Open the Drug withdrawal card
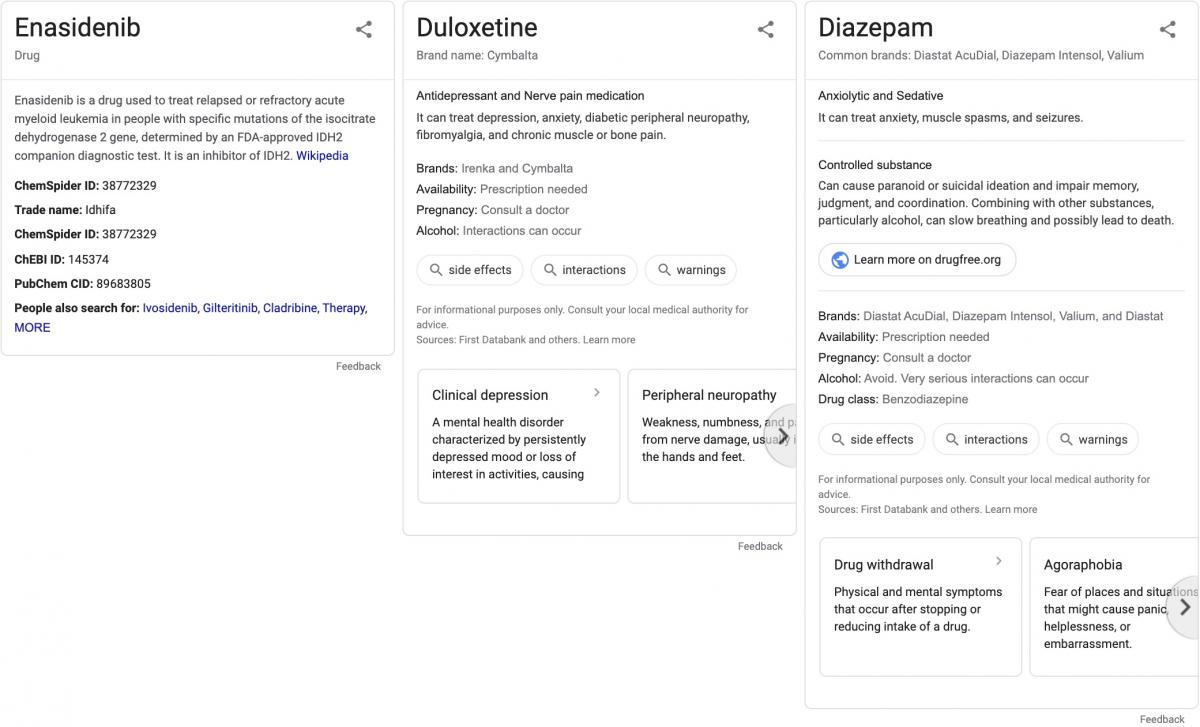The width and height of the screenshot is (1200, 727). coord(921,607)
